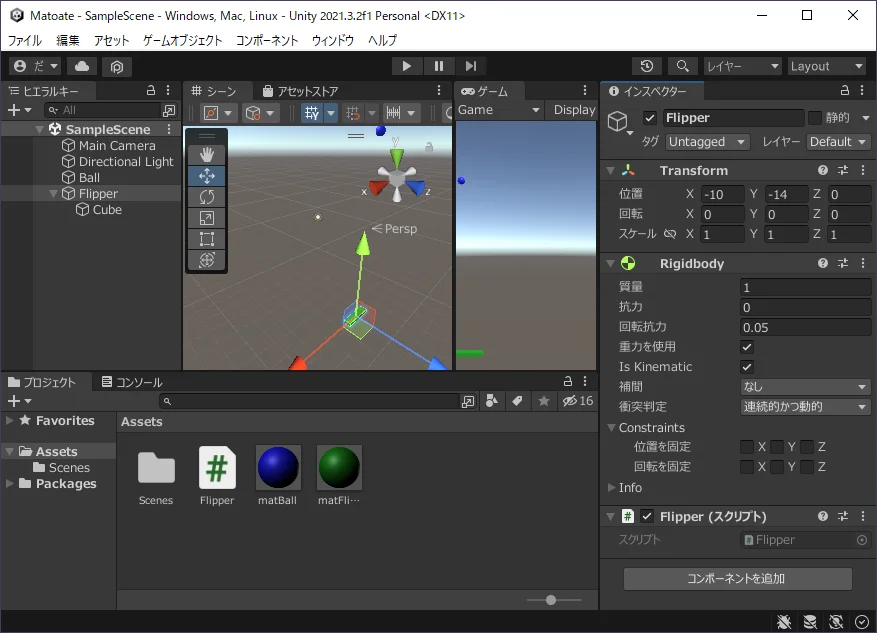Freeze rotation X constraint
Screen dimensions: 877x633
(747, 466)
